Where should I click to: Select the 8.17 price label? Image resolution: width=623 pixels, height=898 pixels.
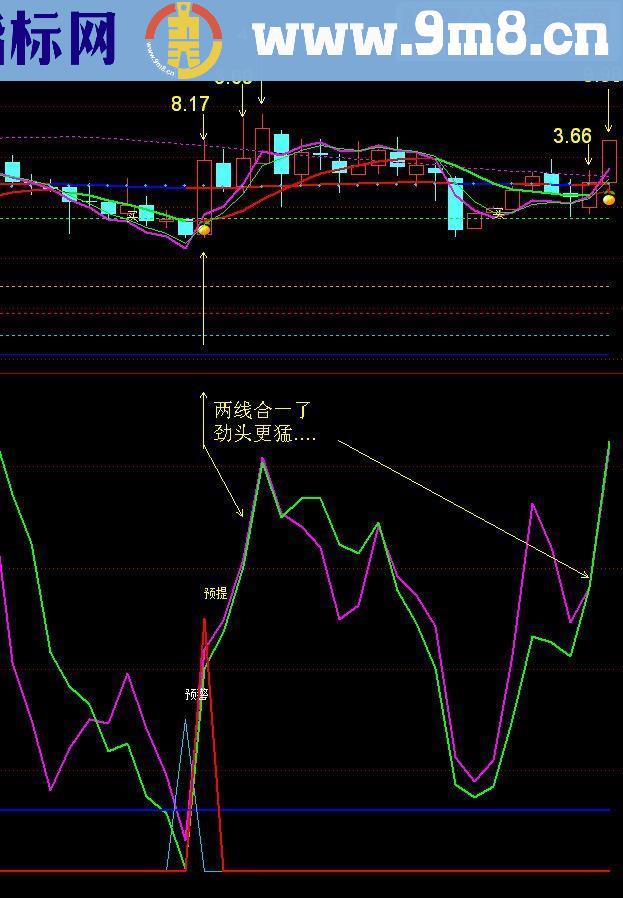point(190,104)
